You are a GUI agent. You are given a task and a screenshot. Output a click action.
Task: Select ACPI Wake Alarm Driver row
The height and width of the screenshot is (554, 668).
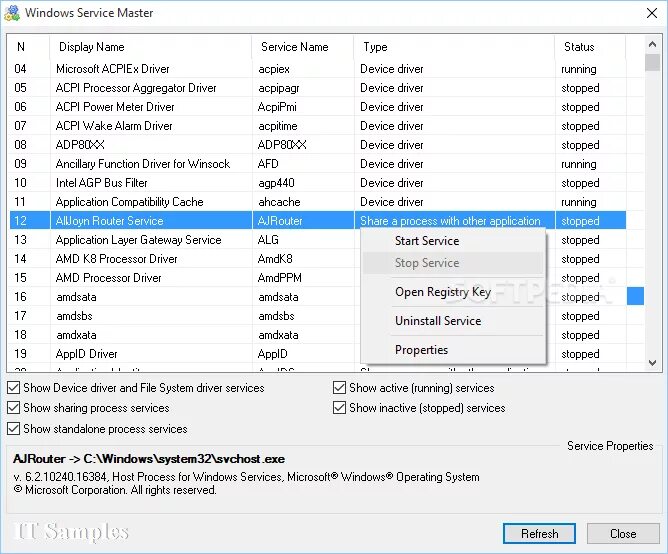point(317,126)
